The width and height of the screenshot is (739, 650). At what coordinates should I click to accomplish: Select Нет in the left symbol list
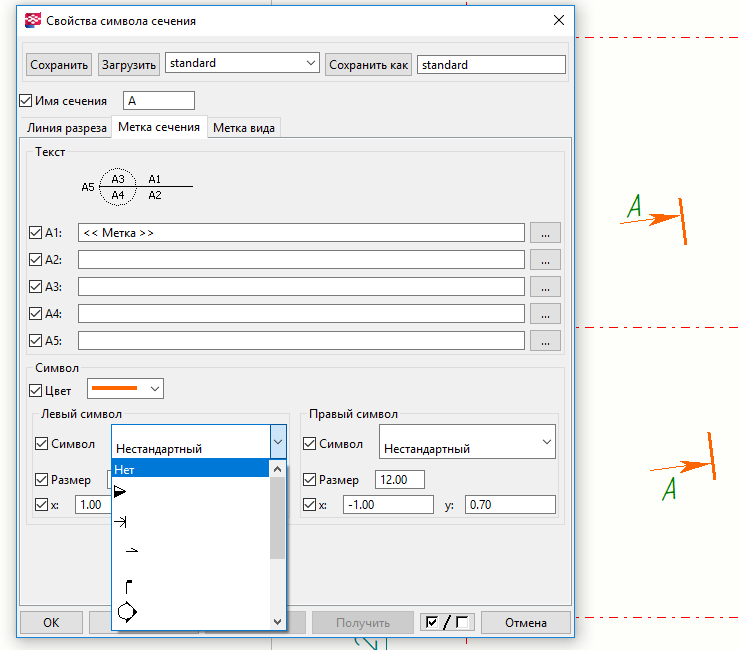[190, 468]
